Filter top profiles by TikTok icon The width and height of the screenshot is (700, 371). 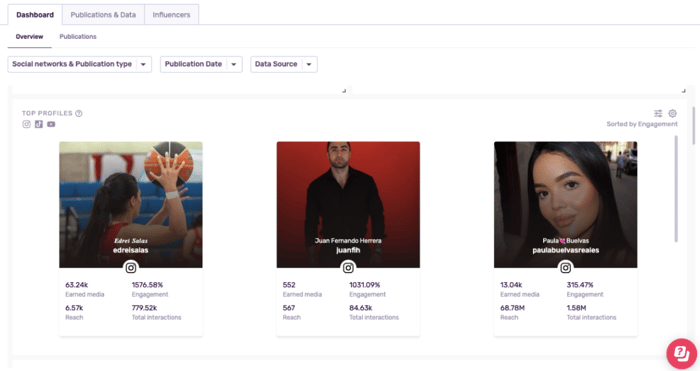point(39,124)
